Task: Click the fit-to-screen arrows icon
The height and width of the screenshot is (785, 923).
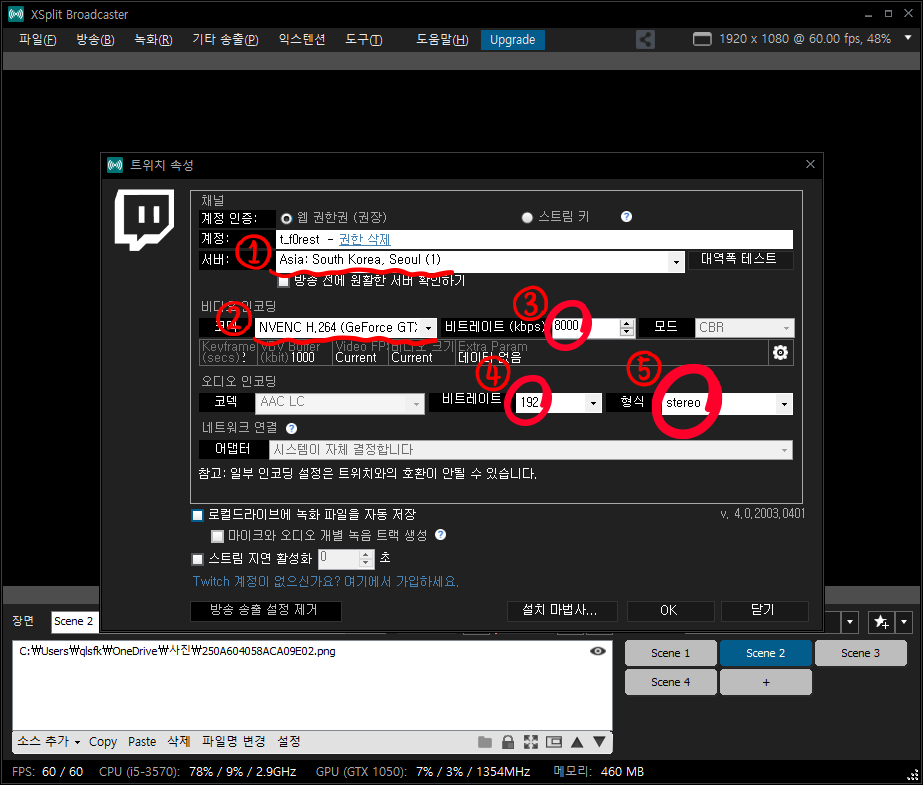Action: click(531, 742)
